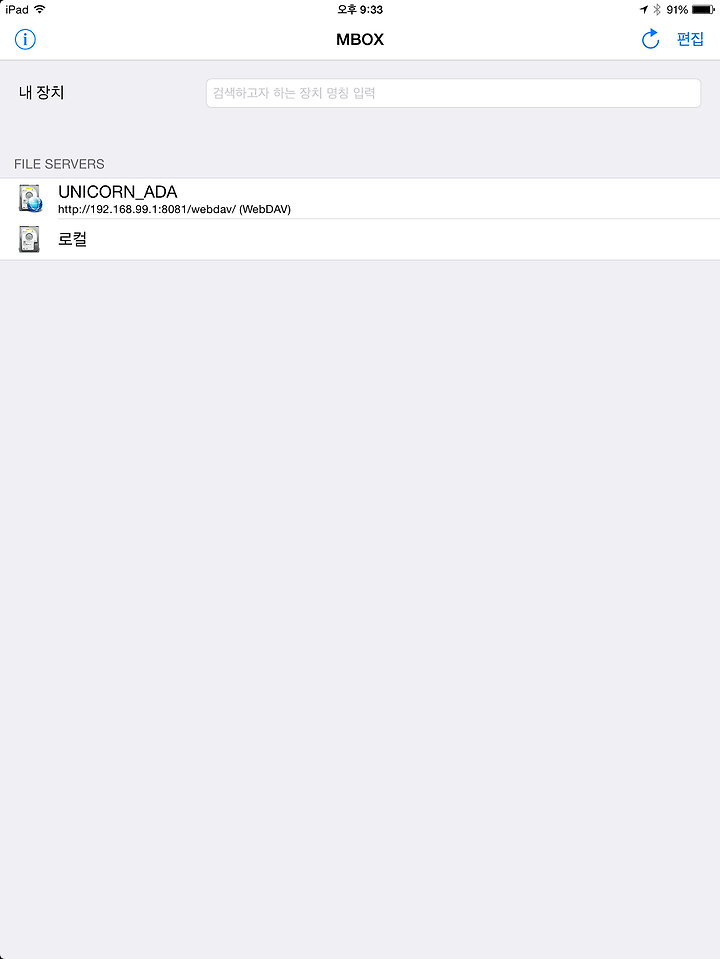Tap the 91% battery percentage text
This screenshot has height=959, width=720.
coord(677,9)
